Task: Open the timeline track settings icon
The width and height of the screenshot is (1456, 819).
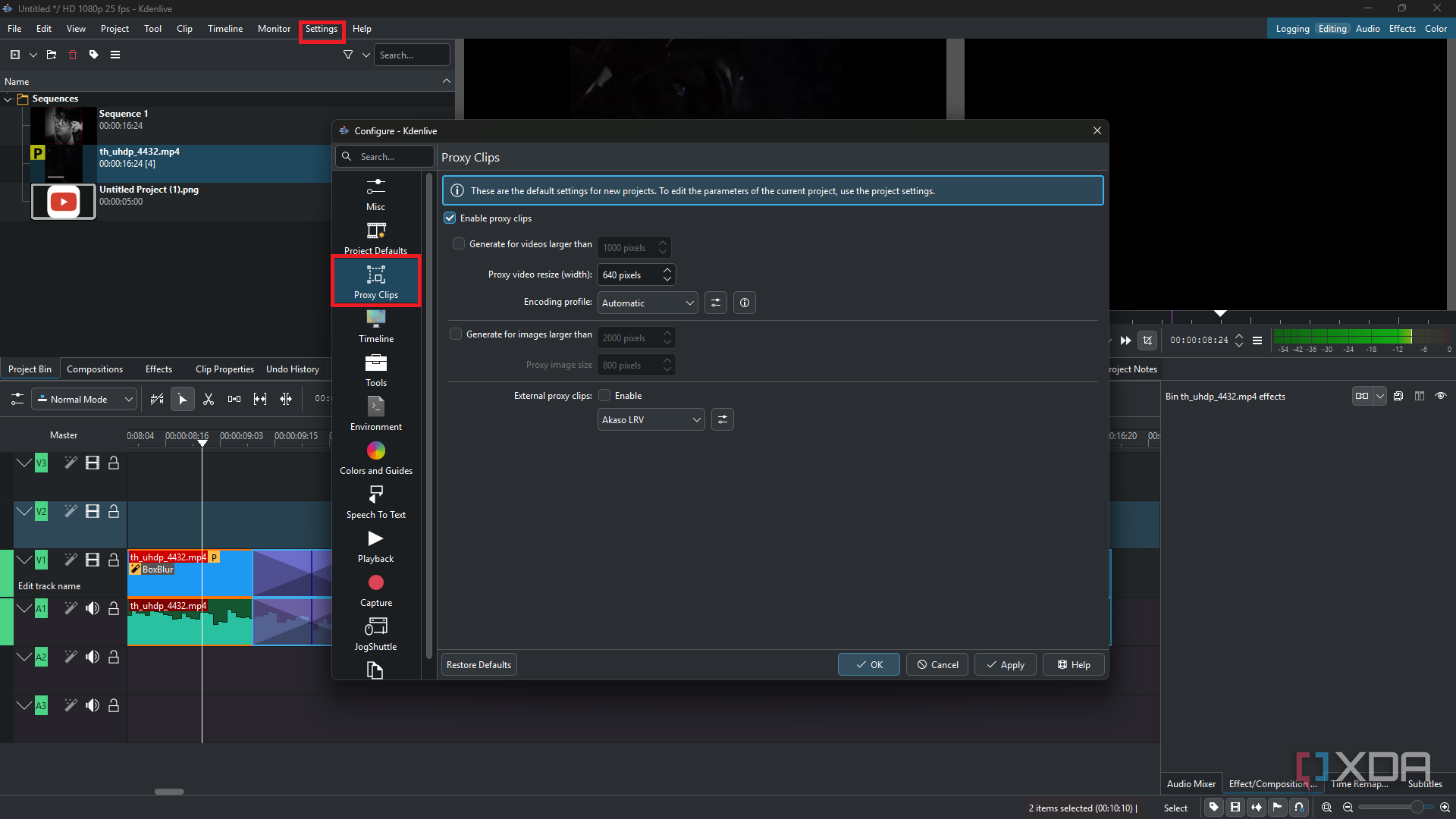Action: pos(17,399)
